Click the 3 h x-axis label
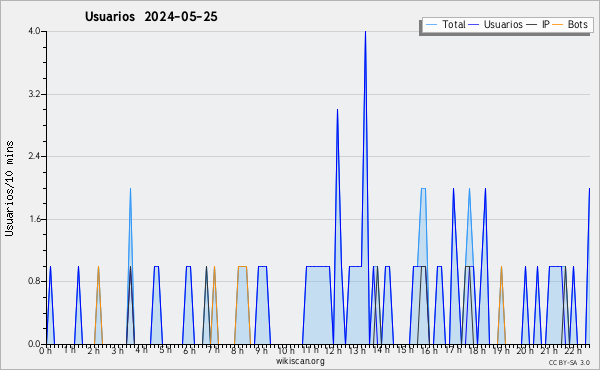 [x=117, y=351]
